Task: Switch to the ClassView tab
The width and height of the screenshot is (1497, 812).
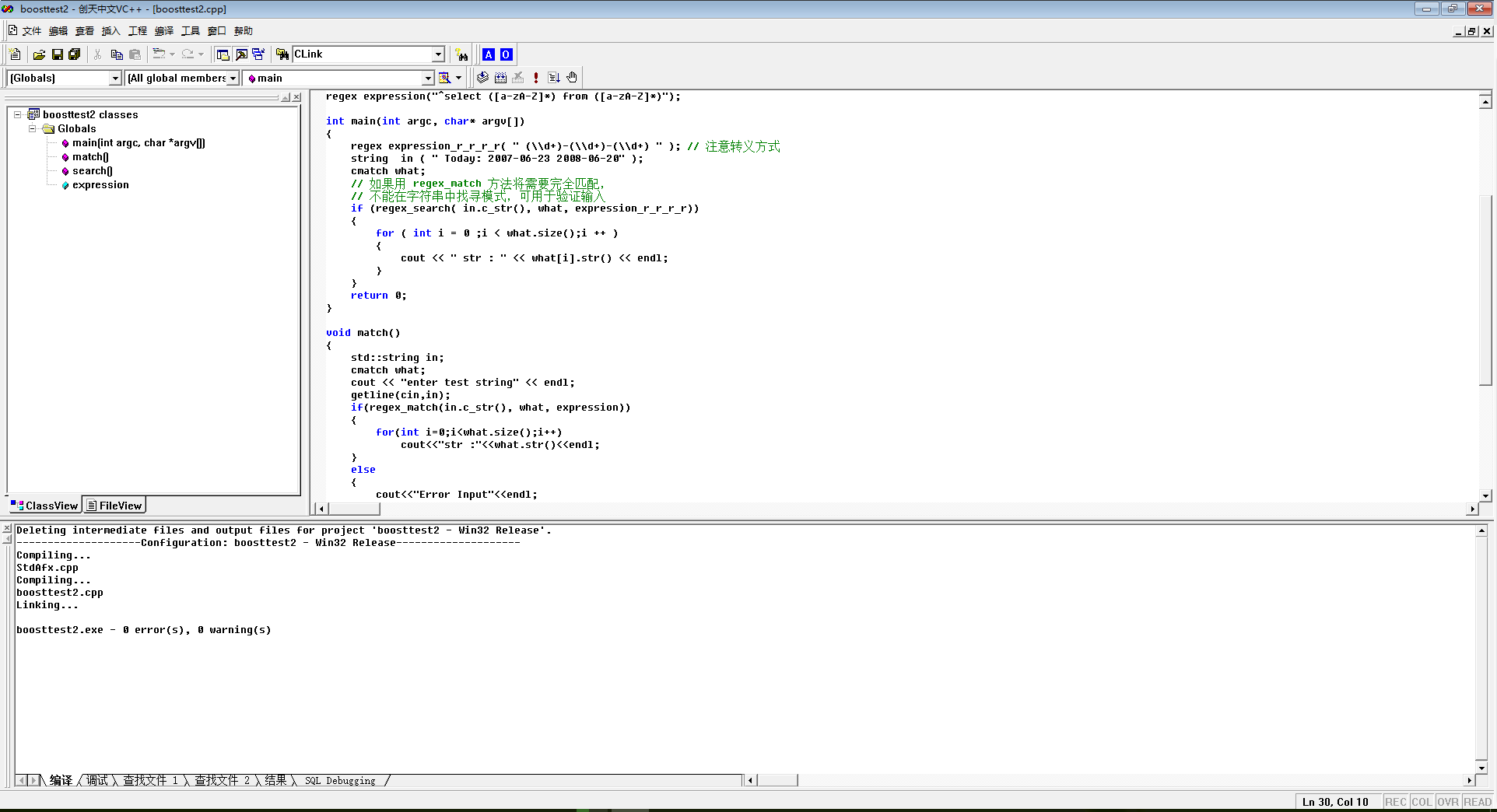Action: click(44, 506)
